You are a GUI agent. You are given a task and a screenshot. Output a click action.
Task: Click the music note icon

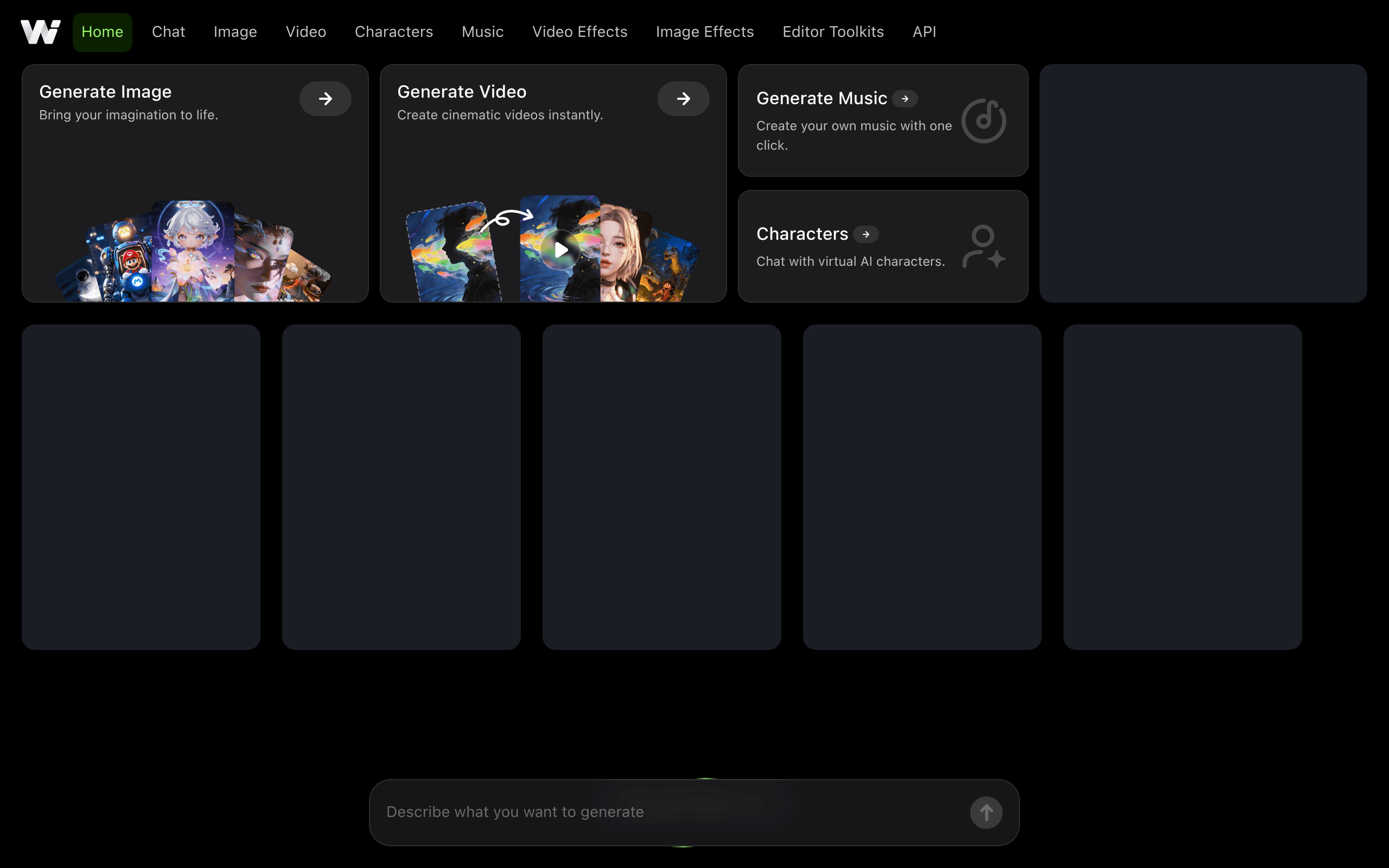click(984, 120)
